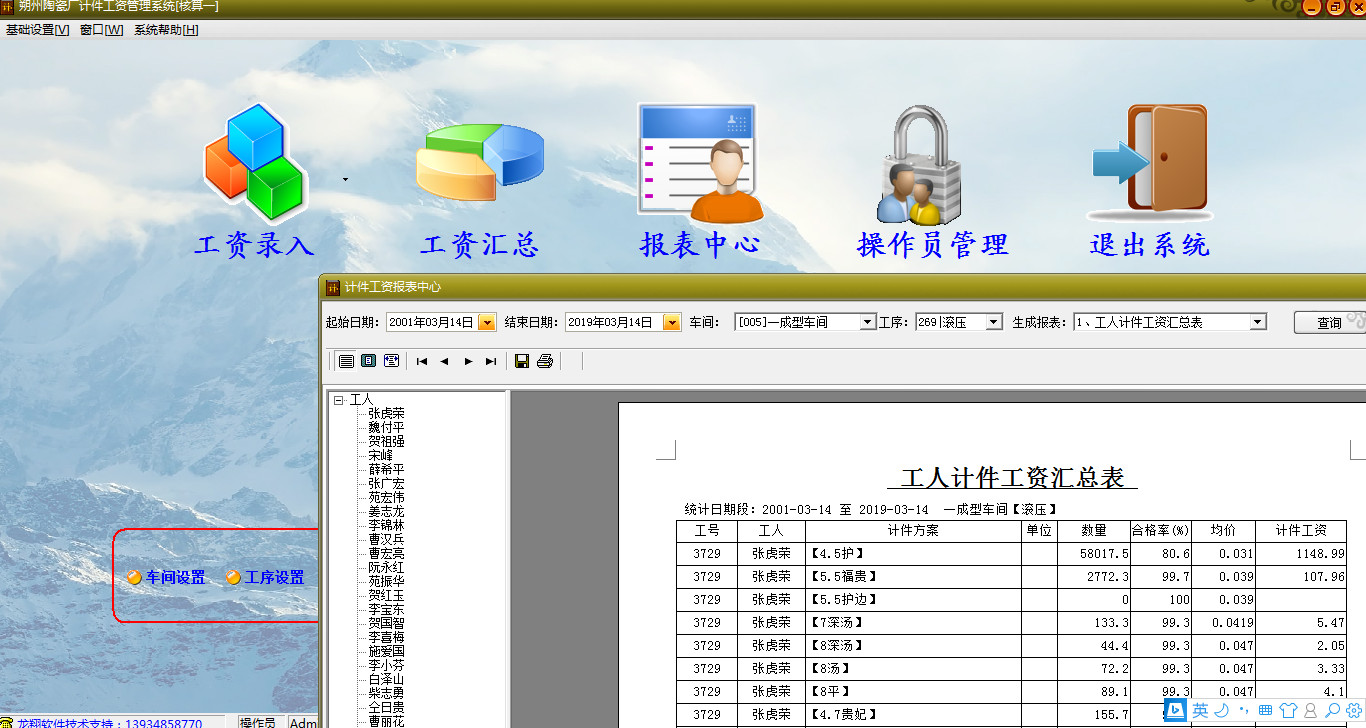Viewport: 1366px width, 728px height.
Task: Open the 工资汇总 pie chart module
Action: [479, 165]
